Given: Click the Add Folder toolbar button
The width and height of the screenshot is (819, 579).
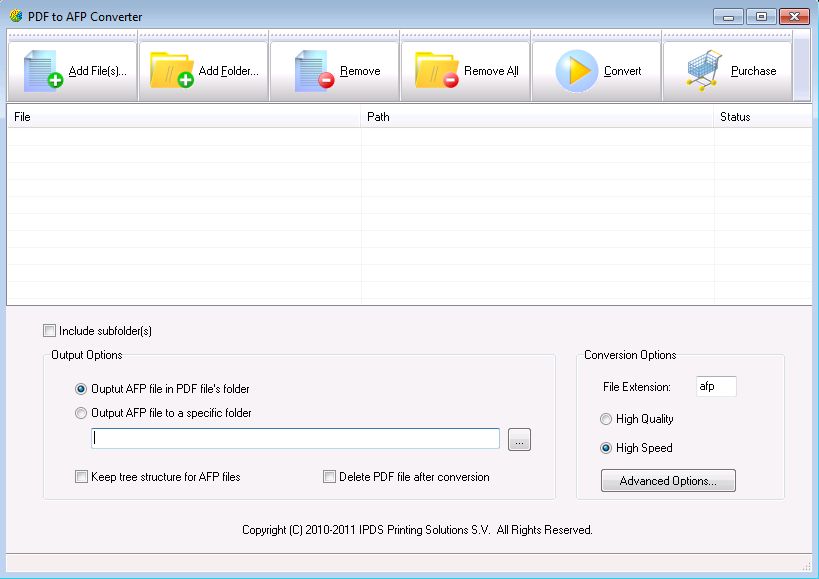Looking at the screenshot, I should tap(204, 70).
